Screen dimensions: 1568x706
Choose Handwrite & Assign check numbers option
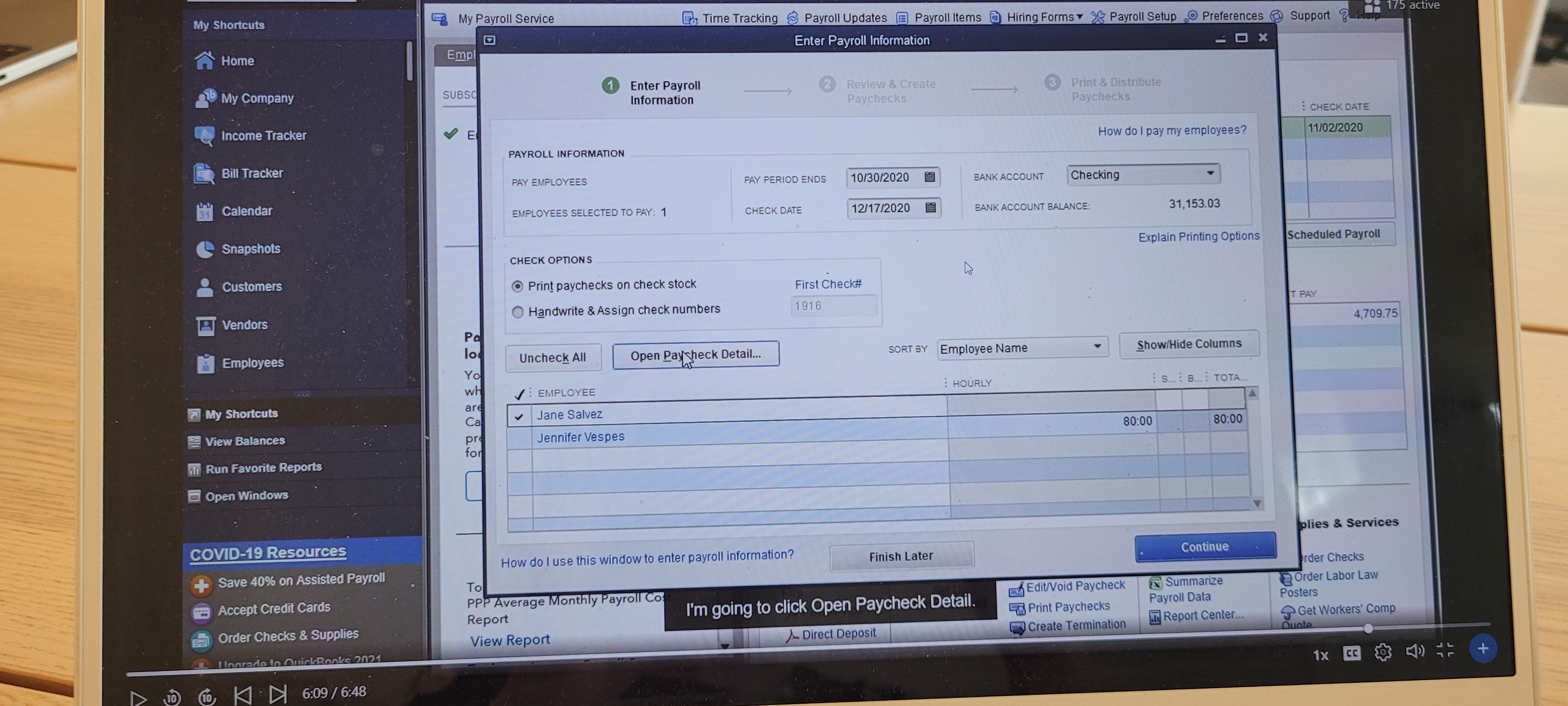517,312
